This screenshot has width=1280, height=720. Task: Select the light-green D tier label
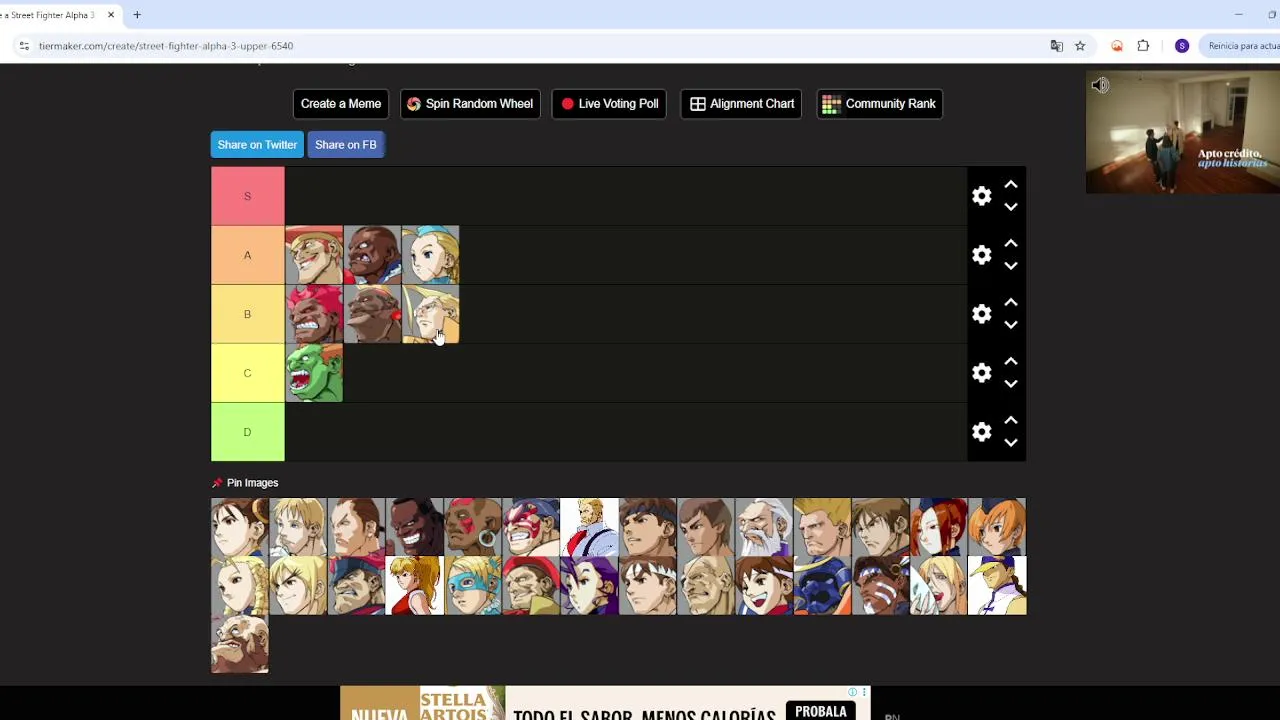[x=248, y=432]
